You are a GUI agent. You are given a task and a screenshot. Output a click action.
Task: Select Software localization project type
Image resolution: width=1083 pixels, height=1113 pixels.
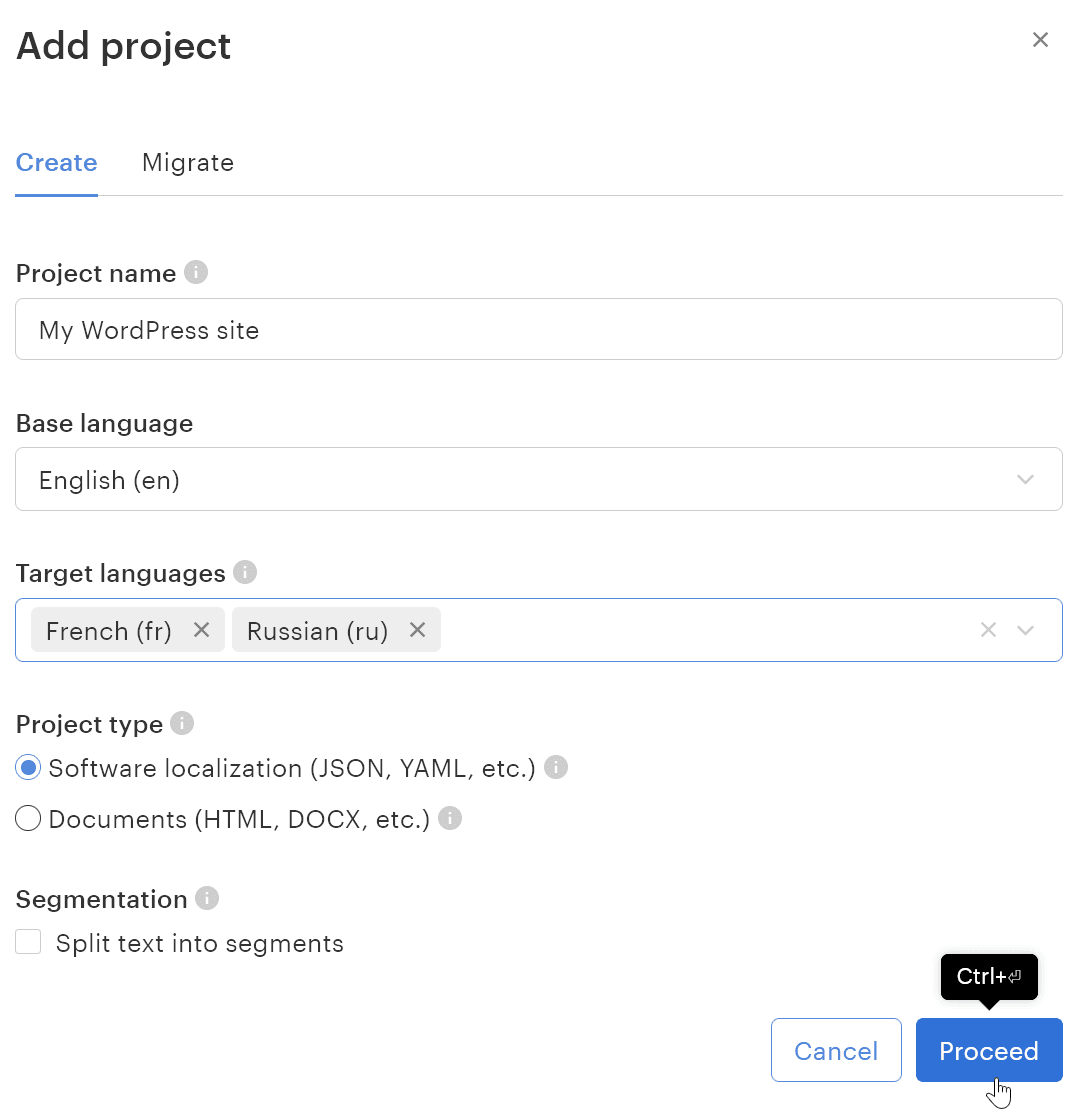(28, 768)
